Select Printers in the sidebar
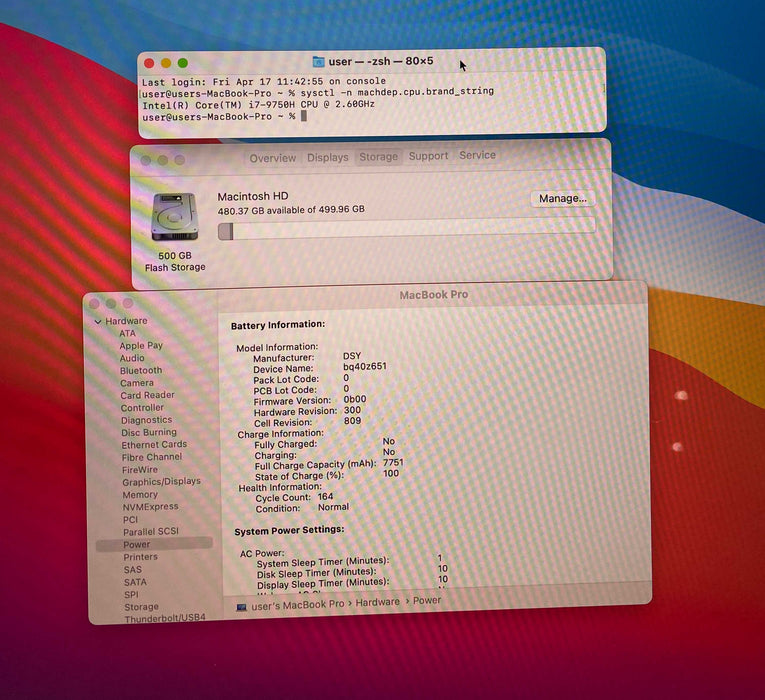The width and height of the screenshot is (765, 700). click(x=141, y=557)
